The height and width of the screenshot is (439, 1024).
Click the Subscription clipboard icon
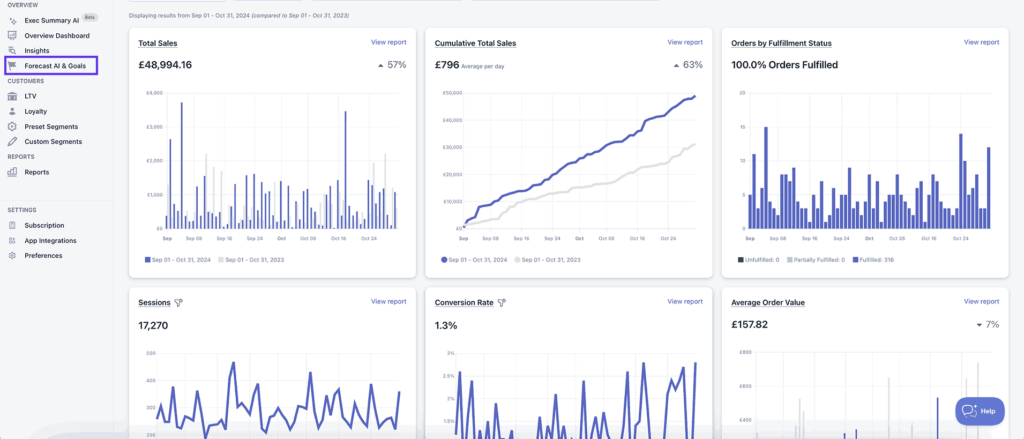(12, 225)
